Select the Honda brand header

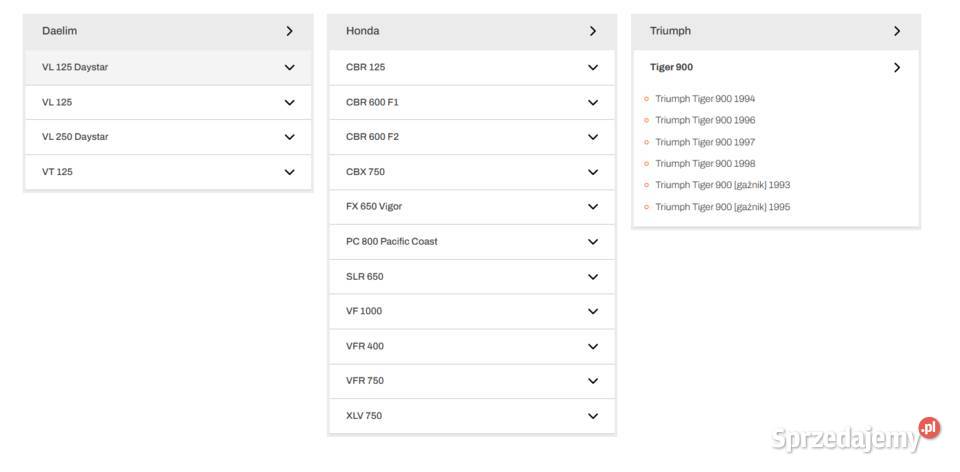(471, 31)
